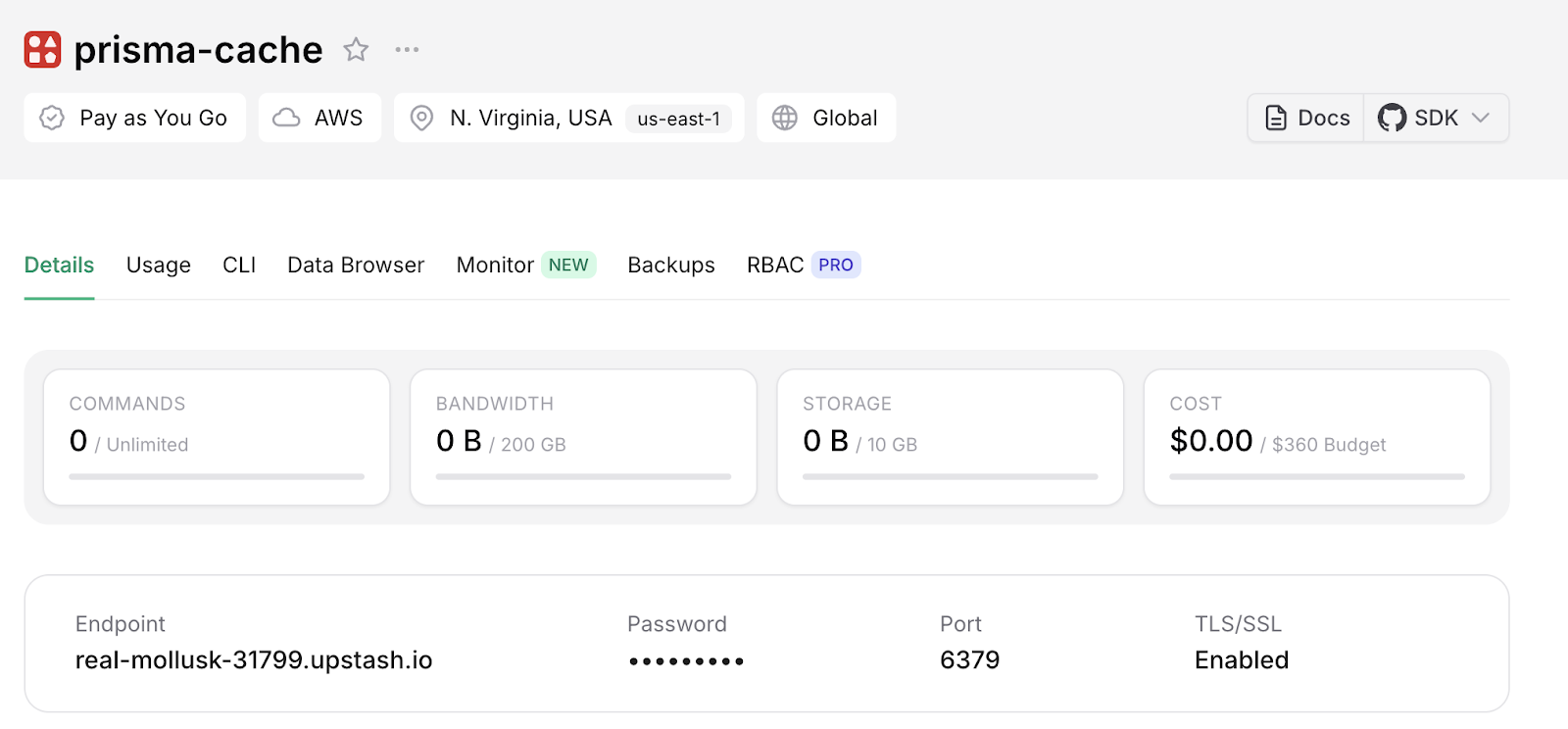Image resolution: width=1568 pixels, height=729 pixels.
Task: Click the COMMANDS stats card heading
Action: point(127,404)
